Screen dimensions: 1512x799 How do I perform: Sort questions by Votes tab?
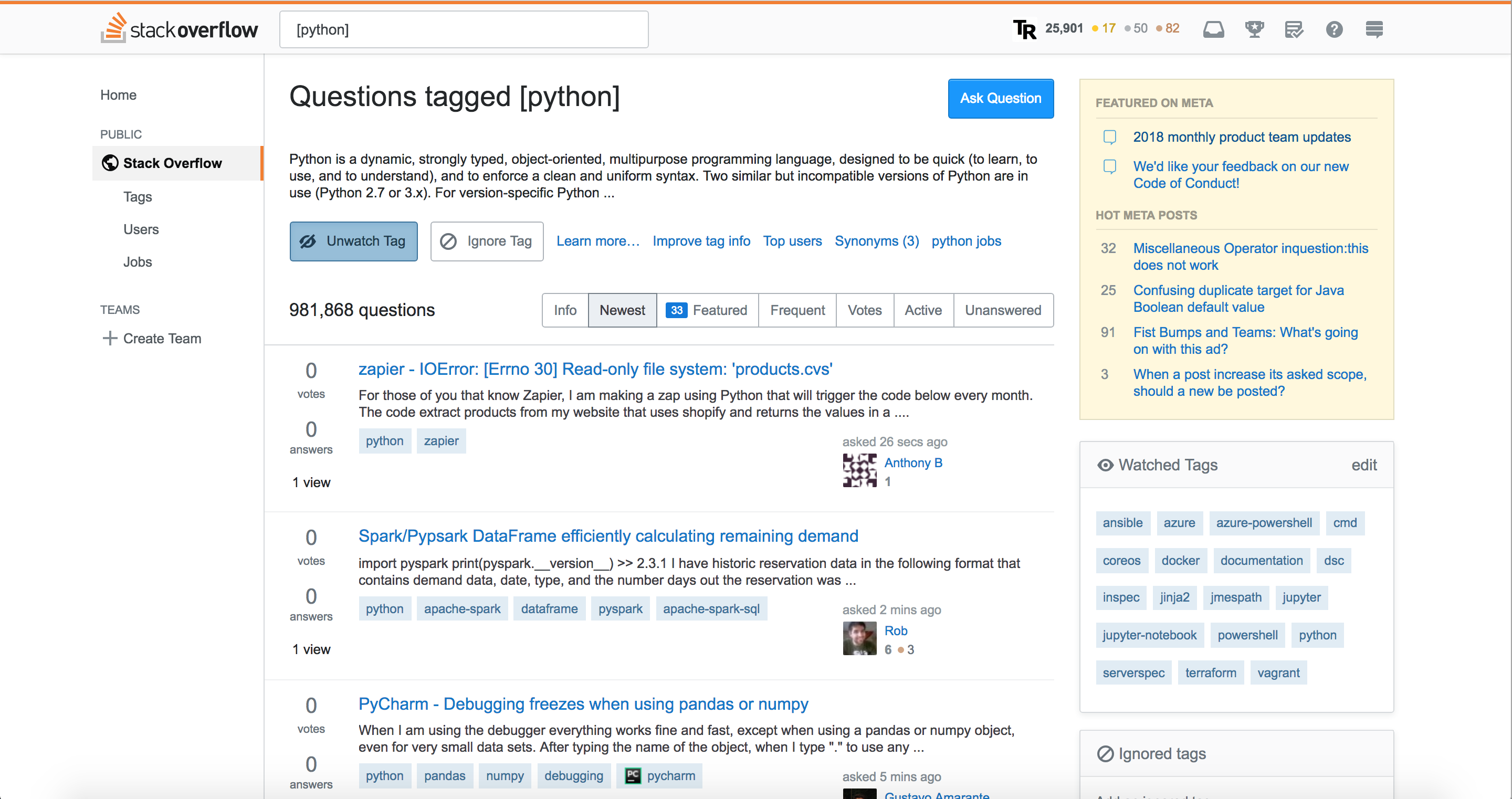pyautogui.click(x=865, y=310)
